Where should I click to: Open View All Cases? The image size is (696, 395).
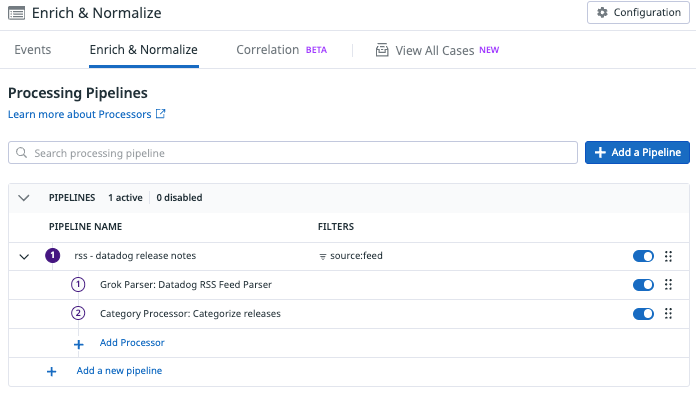pos(437,50)
